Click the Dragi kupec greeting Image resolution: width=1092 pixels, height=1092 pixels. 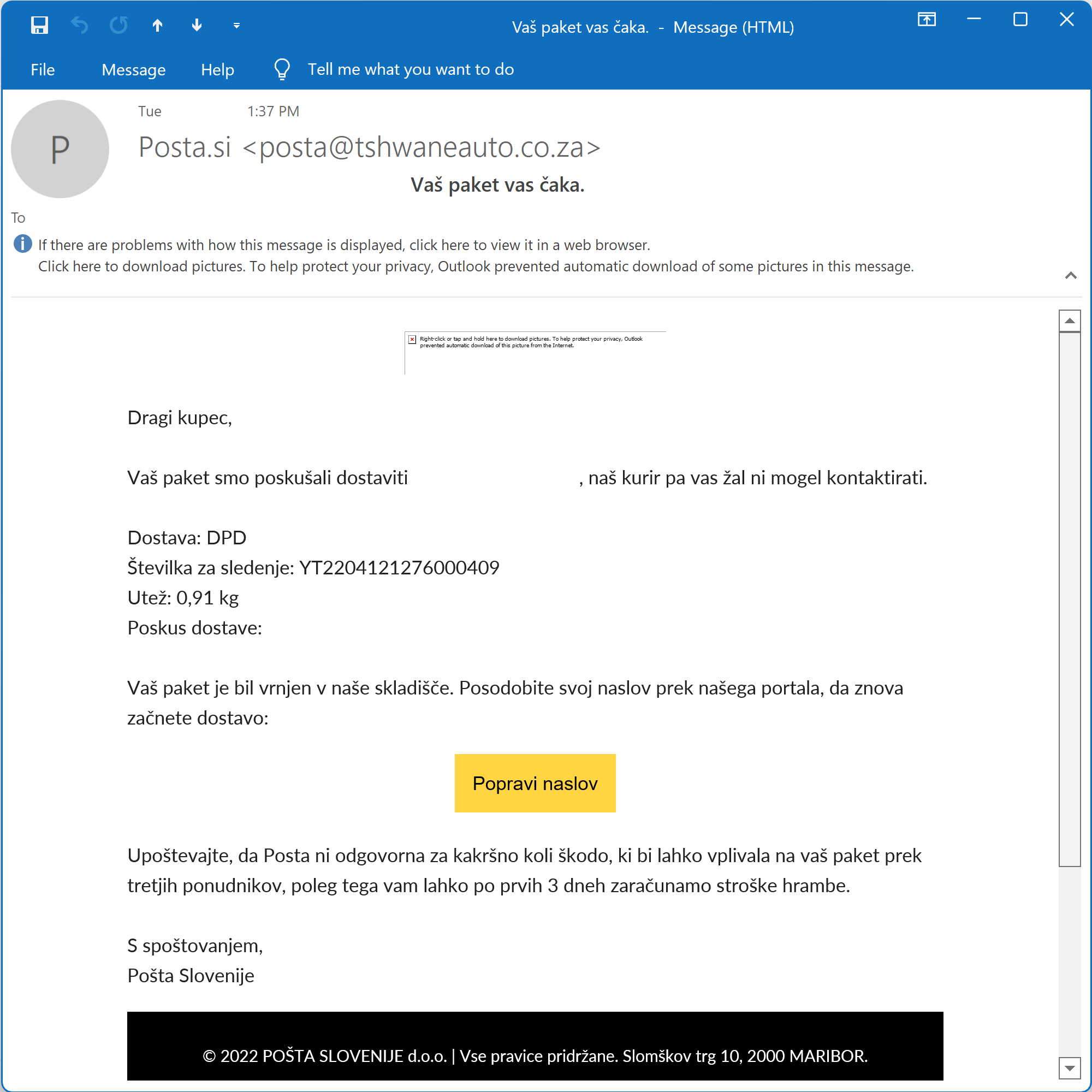pos(180,418)
